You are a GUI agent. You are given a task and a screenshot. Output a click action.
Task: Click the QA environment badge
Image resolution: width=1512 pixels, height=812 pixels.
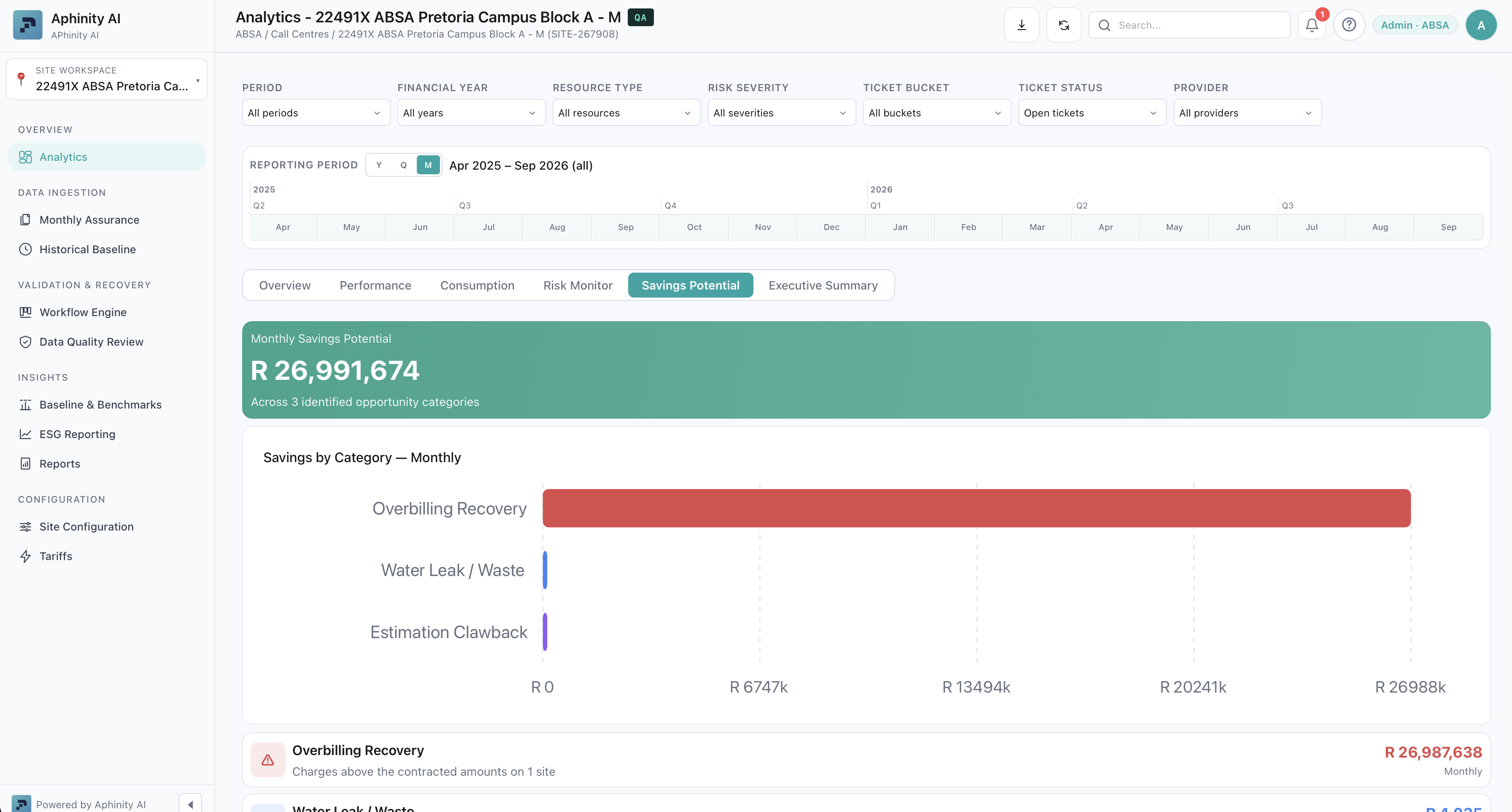(640, 18)
